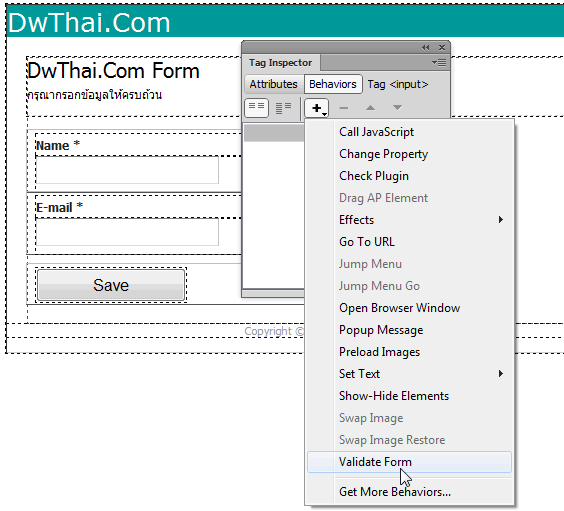564x511 pixels.
Task: Close the Tag Inspector floating panel
Action: 442,47
